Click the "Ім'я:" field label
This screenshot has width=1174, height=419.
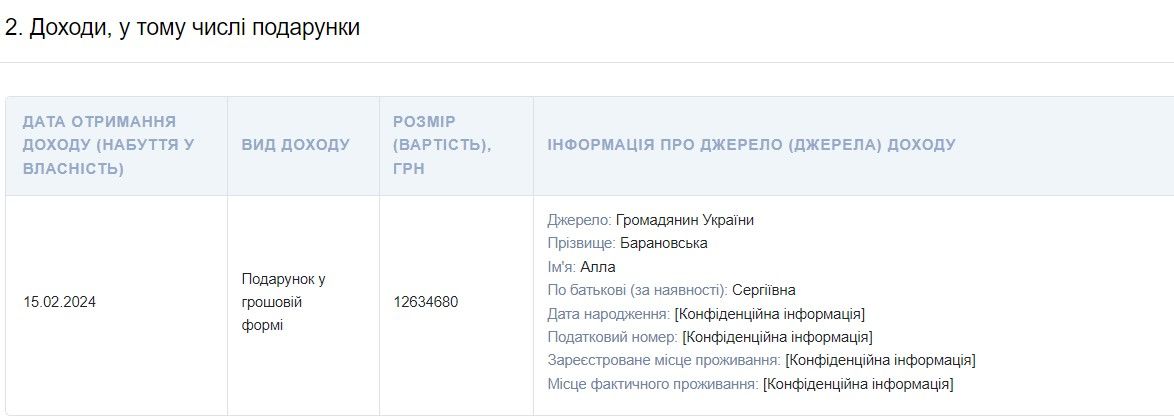[561, 267]
